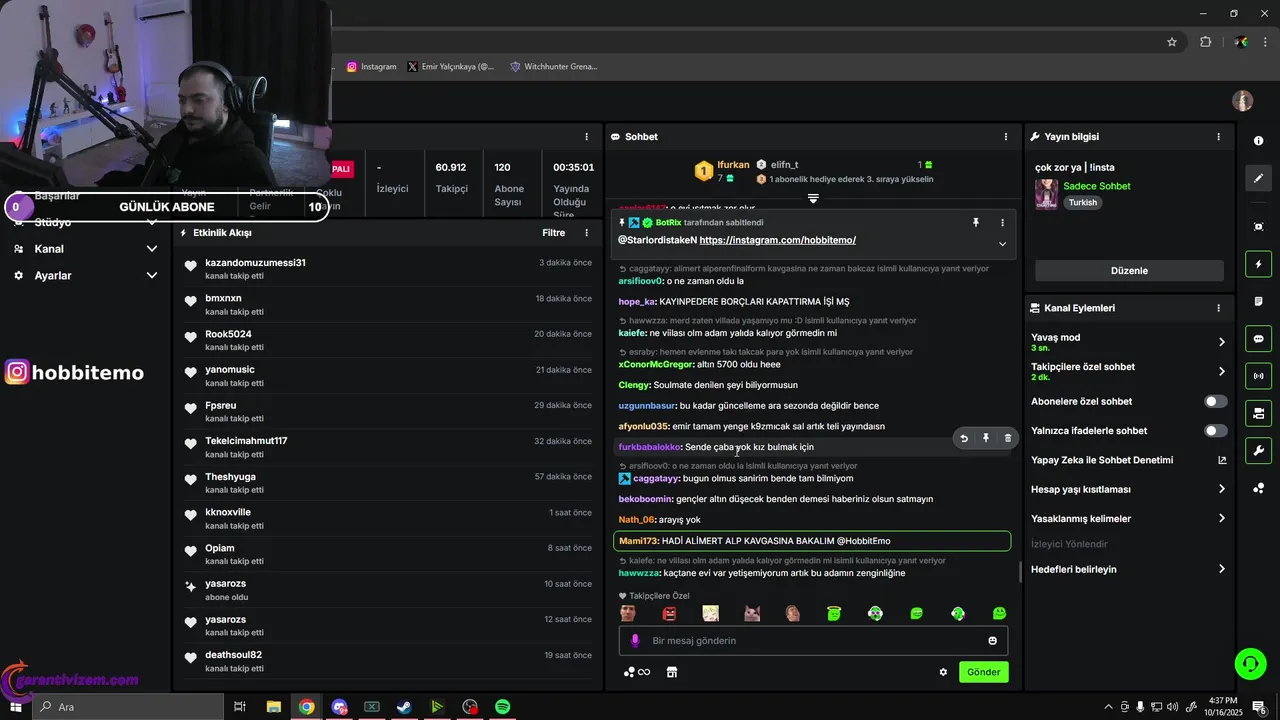1280x720 pixels.
Task: Open the shop icon below chat input
Action: [x=672, y=672]
